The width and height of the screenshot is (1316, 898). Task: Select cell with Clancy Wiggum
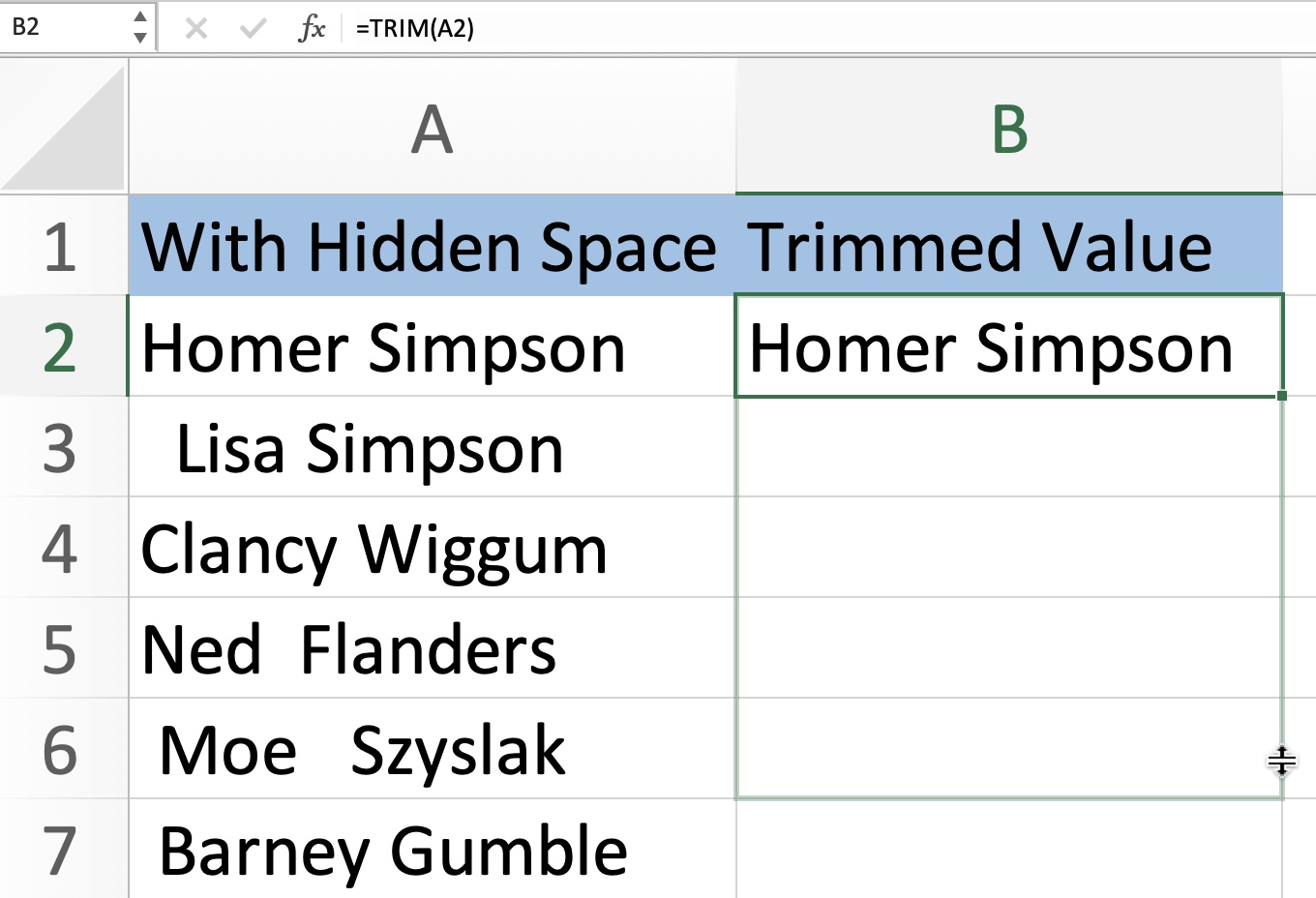pos(433,548)
